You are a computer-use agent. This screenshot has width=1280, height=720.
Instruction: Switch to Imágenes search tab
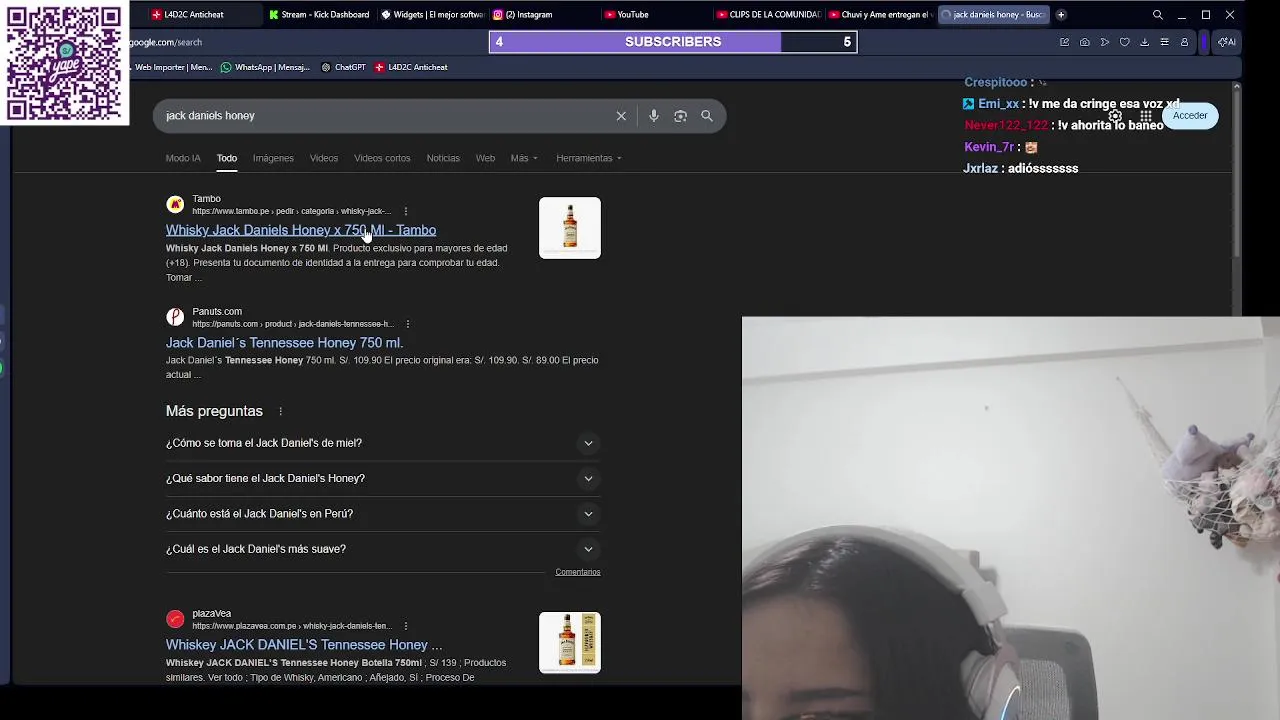[273, 158]
